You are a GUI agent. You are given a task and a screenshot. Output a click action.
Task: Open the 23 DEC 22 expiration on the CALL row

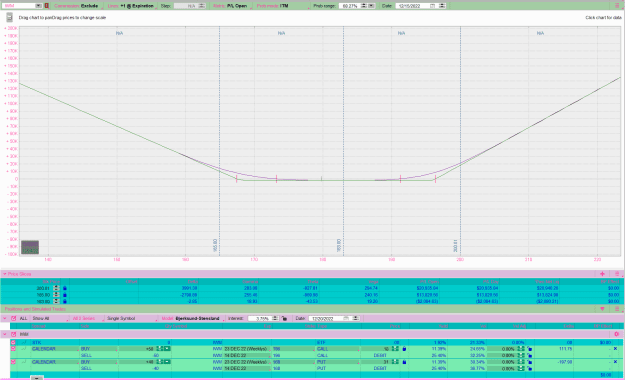246,349
